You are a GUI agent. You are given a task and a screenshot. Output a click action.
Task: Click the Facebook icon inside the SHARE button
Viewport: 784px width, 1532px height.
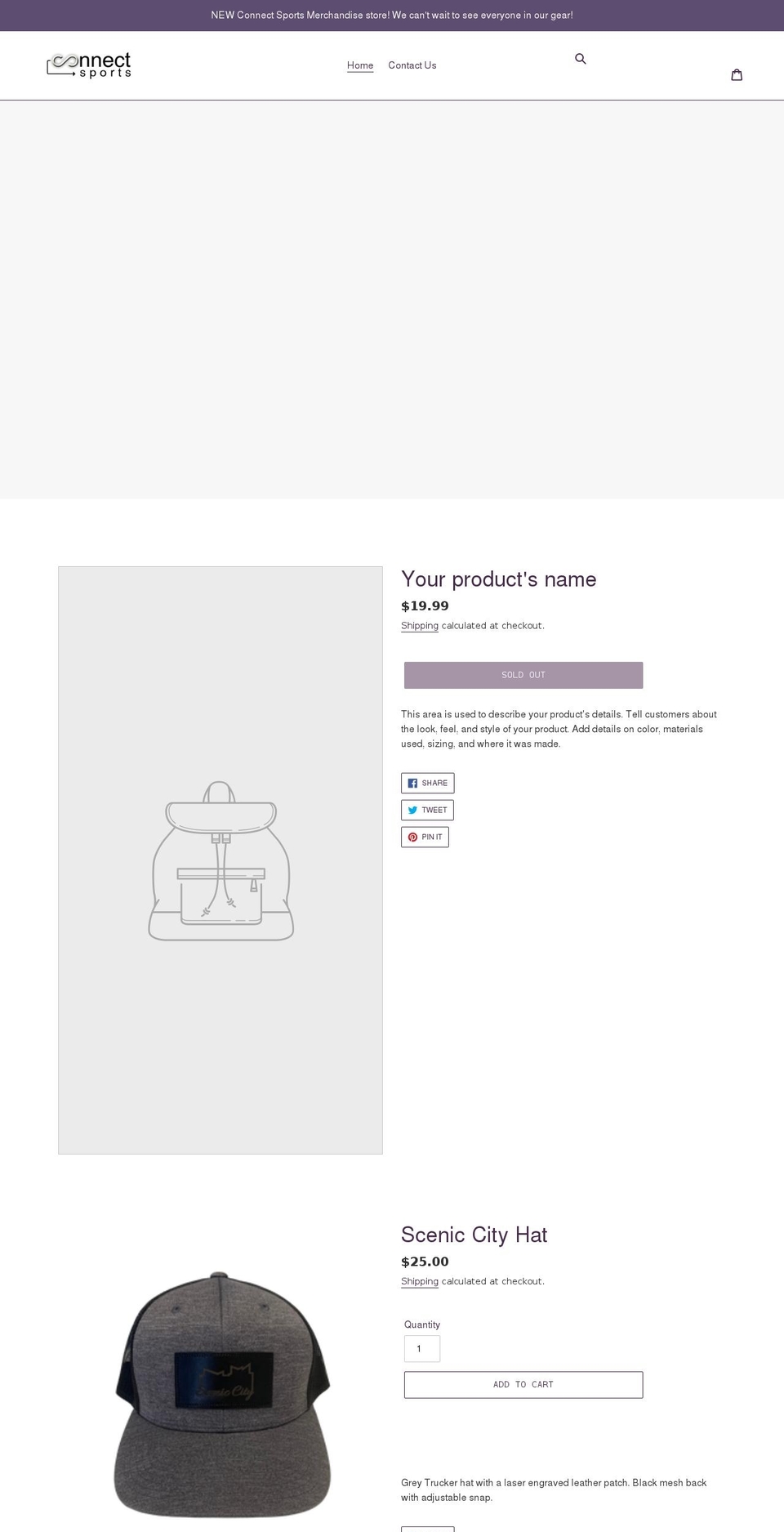pos(412,782)
